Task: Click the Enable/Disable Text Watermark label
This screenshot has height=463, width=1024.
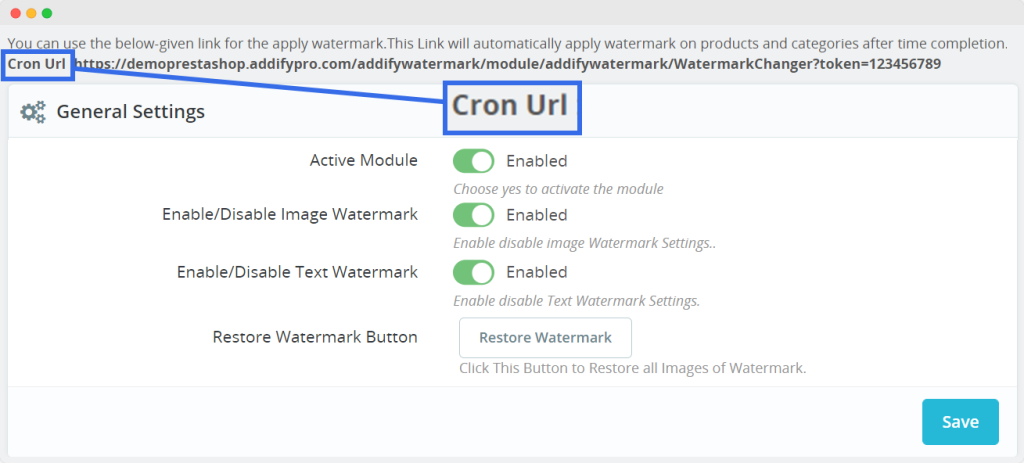Action: [x=297, y=271]
